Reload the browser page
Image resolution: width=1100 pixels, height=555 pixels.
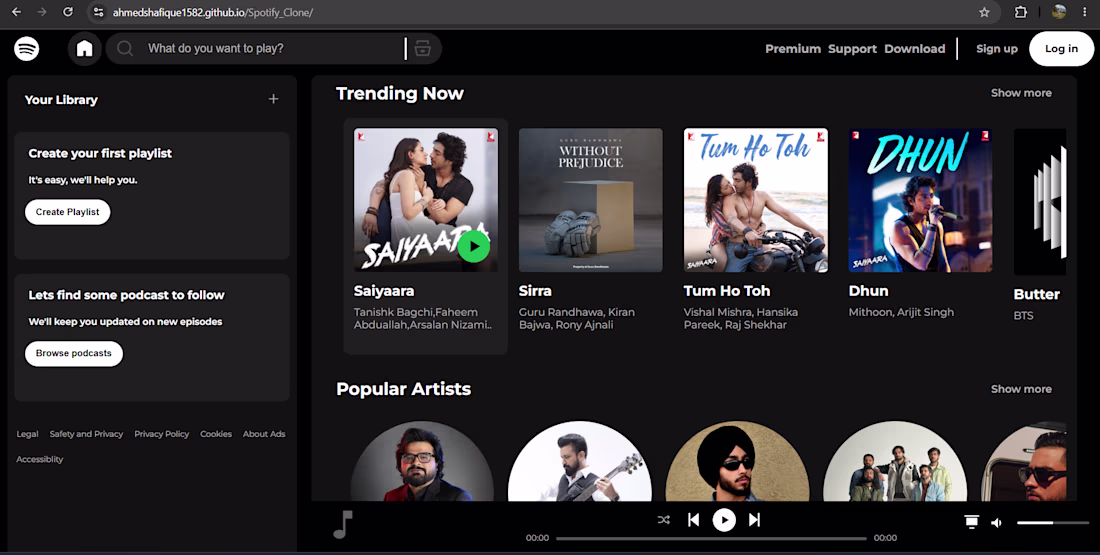(x=67, y=12)
